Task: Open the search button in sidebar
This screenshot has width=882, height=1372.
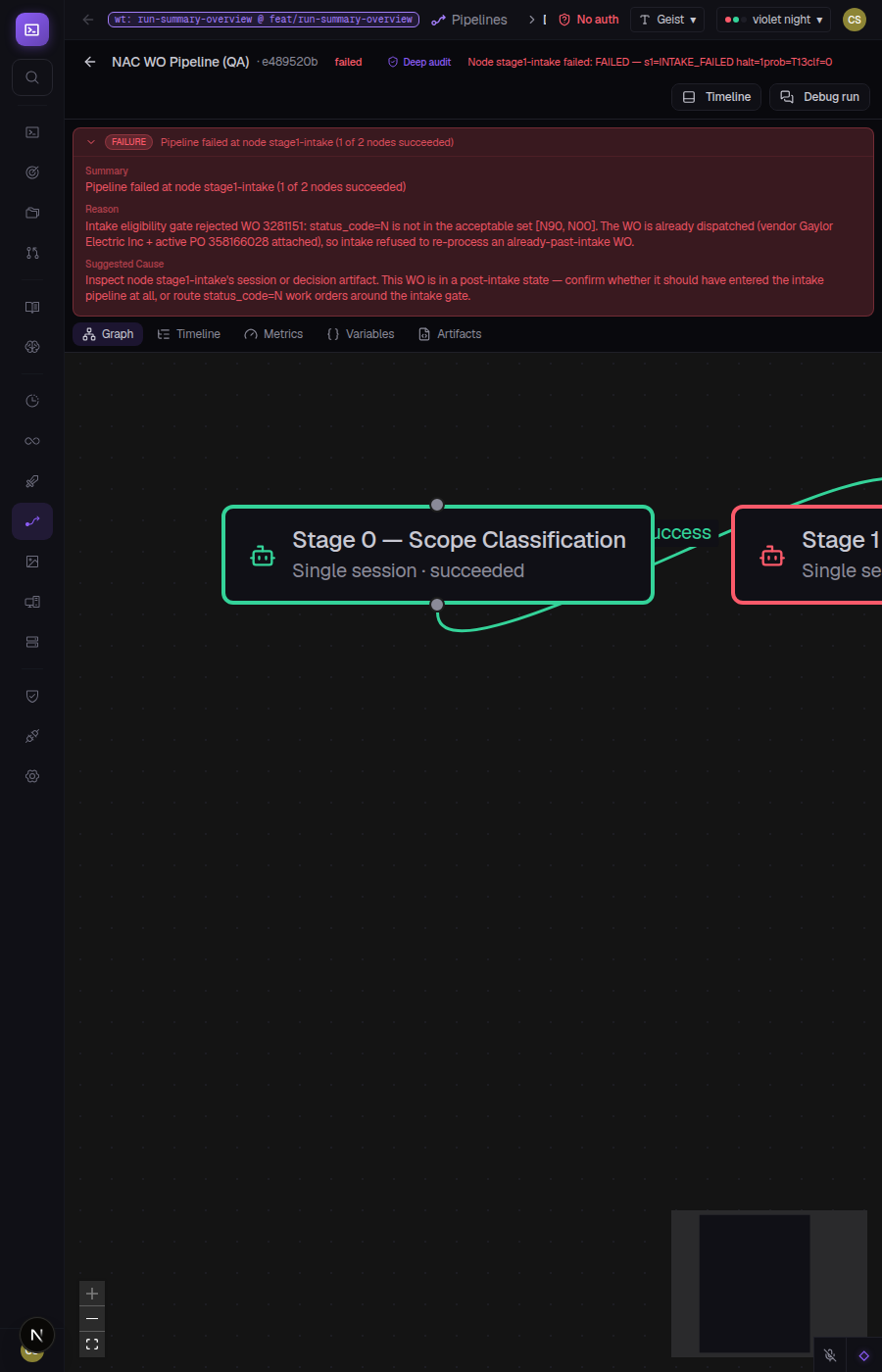Action: [x=32, y=77]
